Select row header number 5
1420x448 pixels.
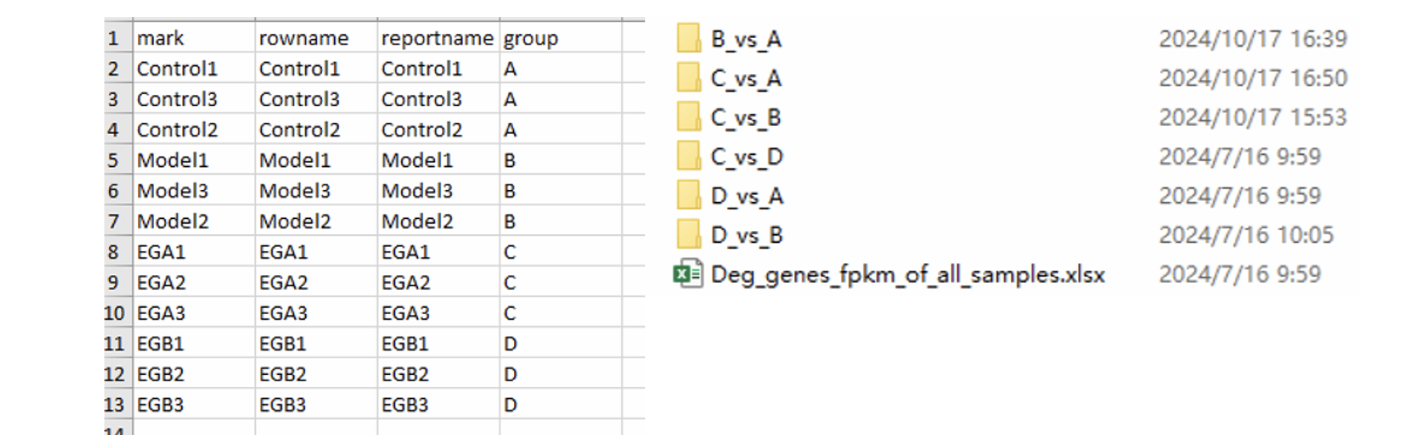point(115,160)
